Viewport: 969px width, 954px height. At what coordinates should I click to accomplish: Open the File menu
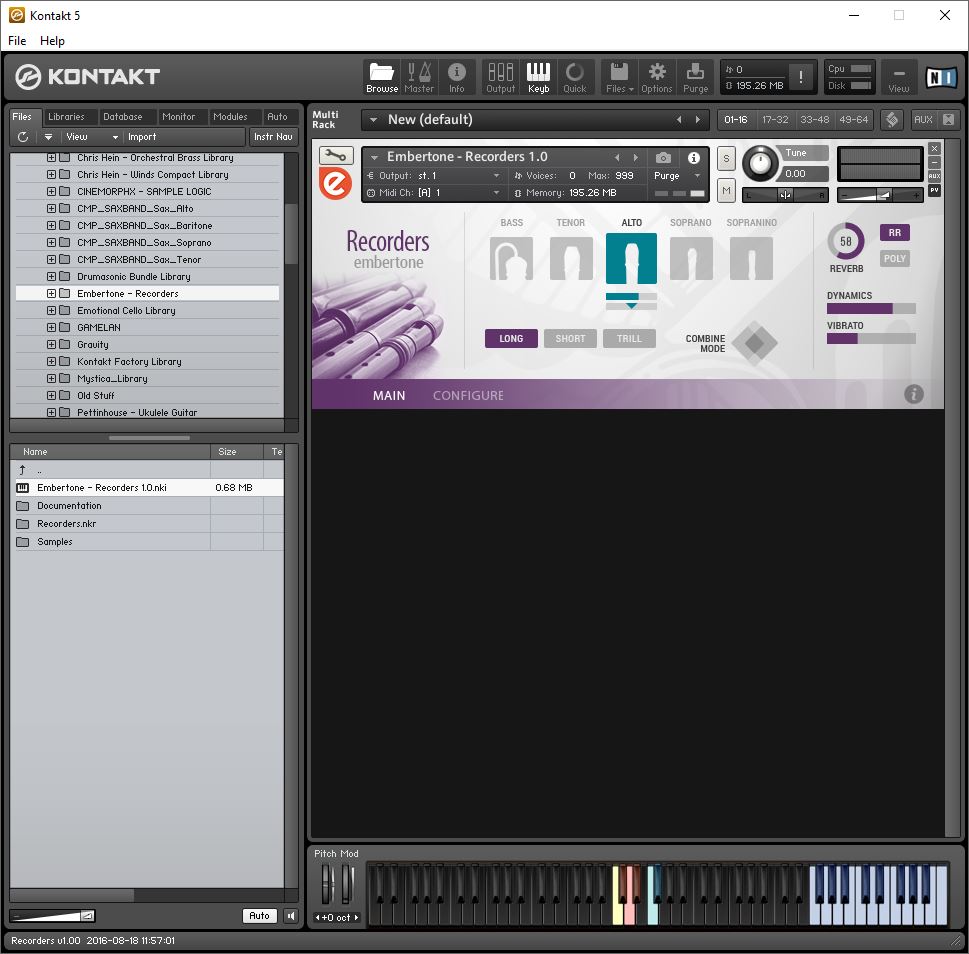[17, 41]
